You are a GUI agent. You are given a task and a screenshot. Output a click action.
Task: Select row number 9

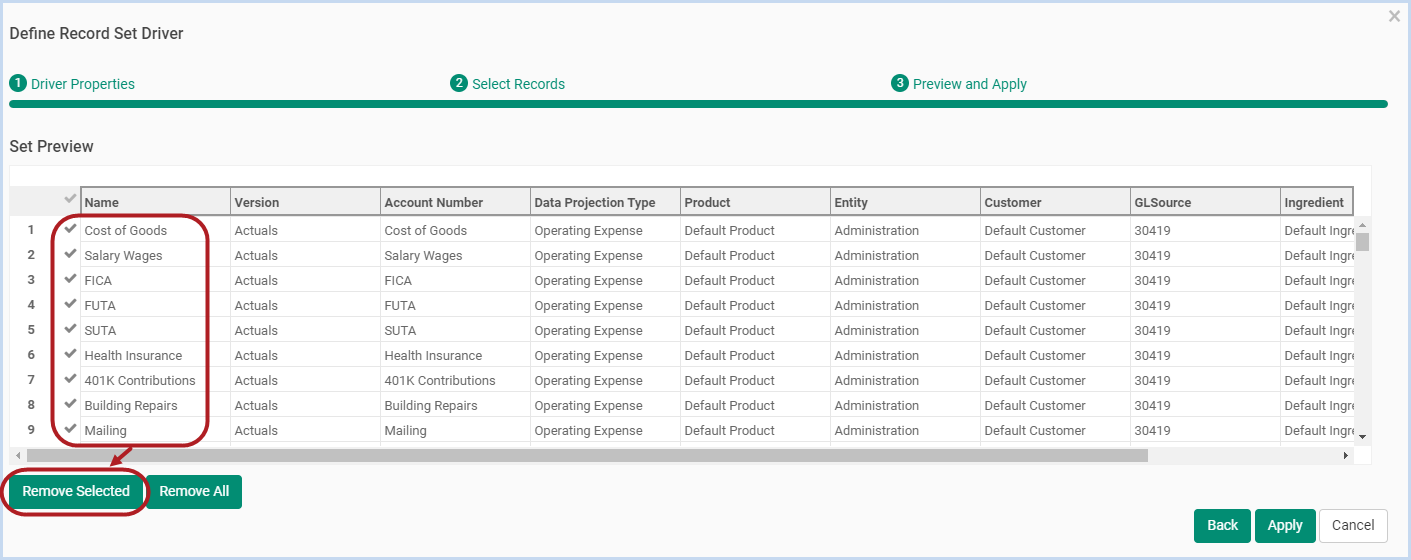tap(31, 430)
